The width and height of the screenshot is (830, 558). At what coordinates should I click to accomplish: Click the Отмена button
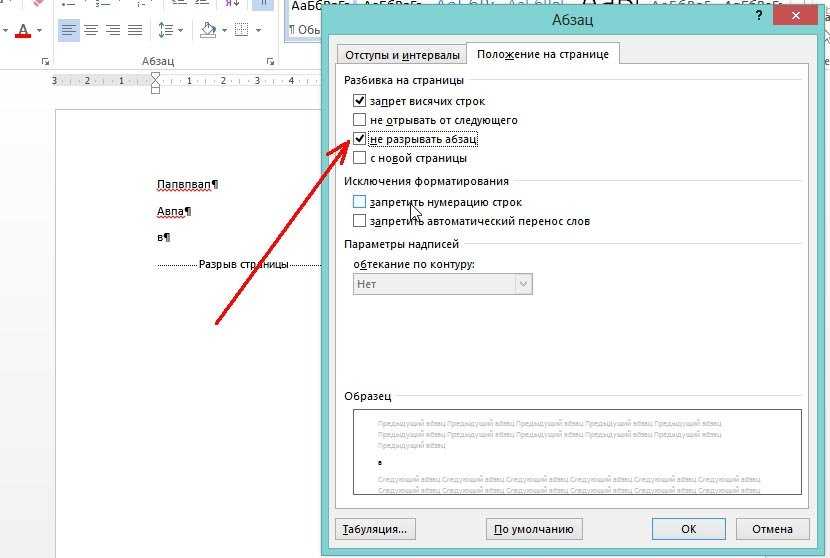(772, 529)
